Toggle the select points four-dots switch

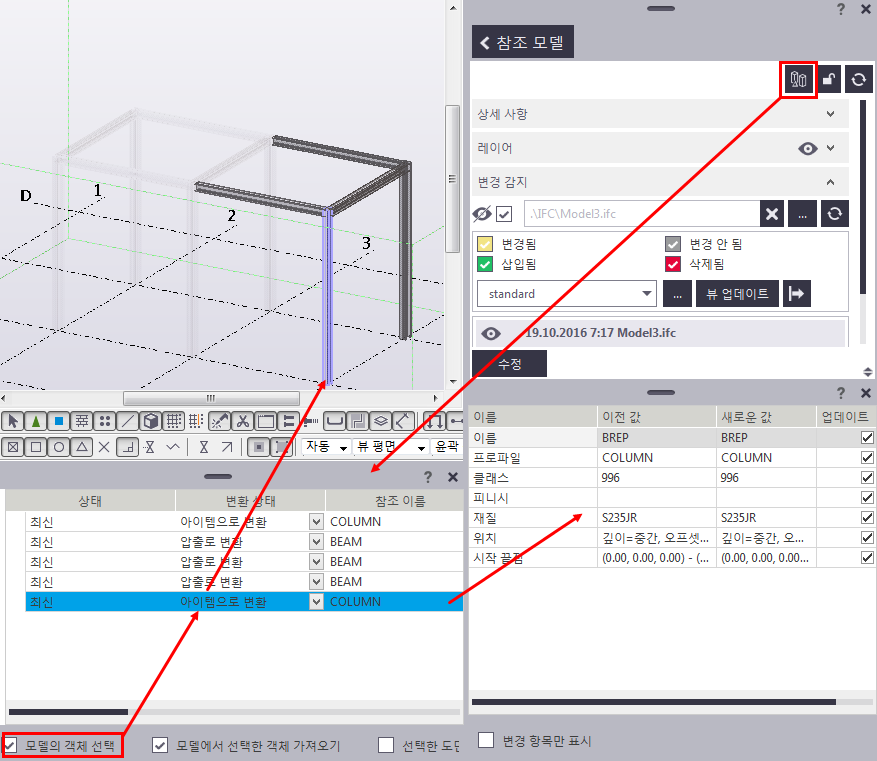click(105, 421)
